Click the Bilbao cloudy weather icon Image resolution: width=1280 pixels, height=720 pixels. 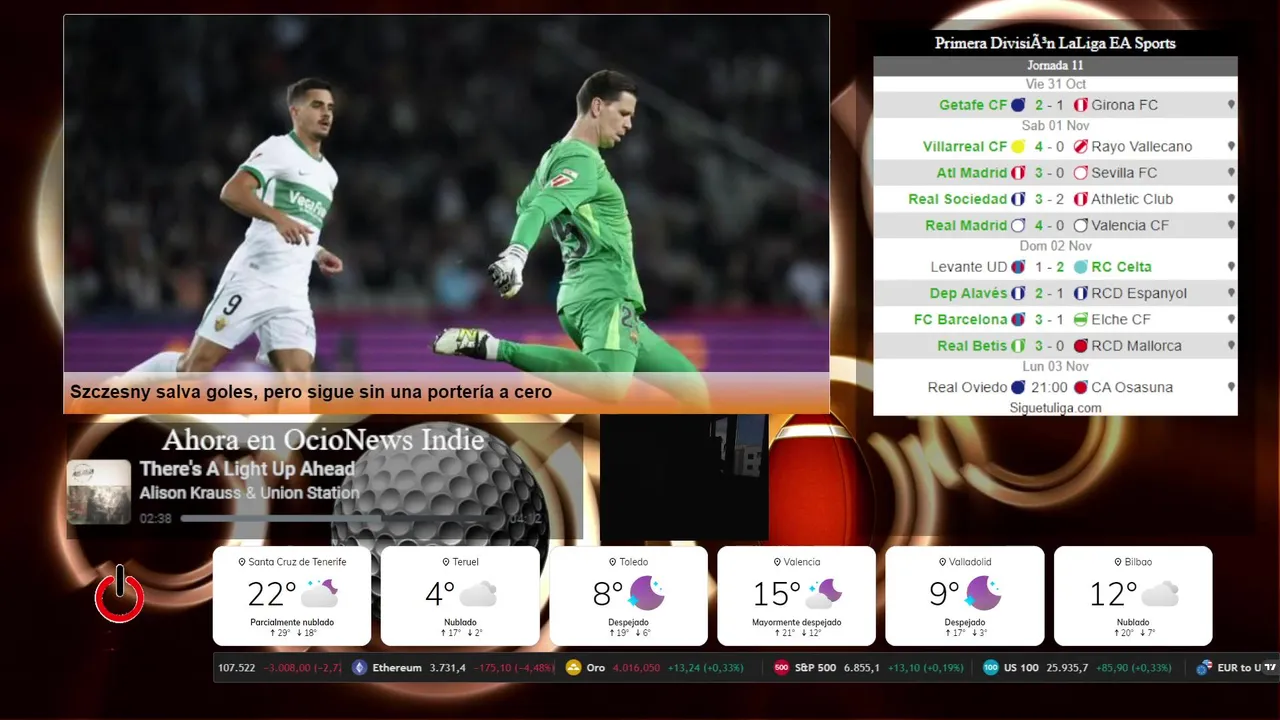pos(1160,594)
